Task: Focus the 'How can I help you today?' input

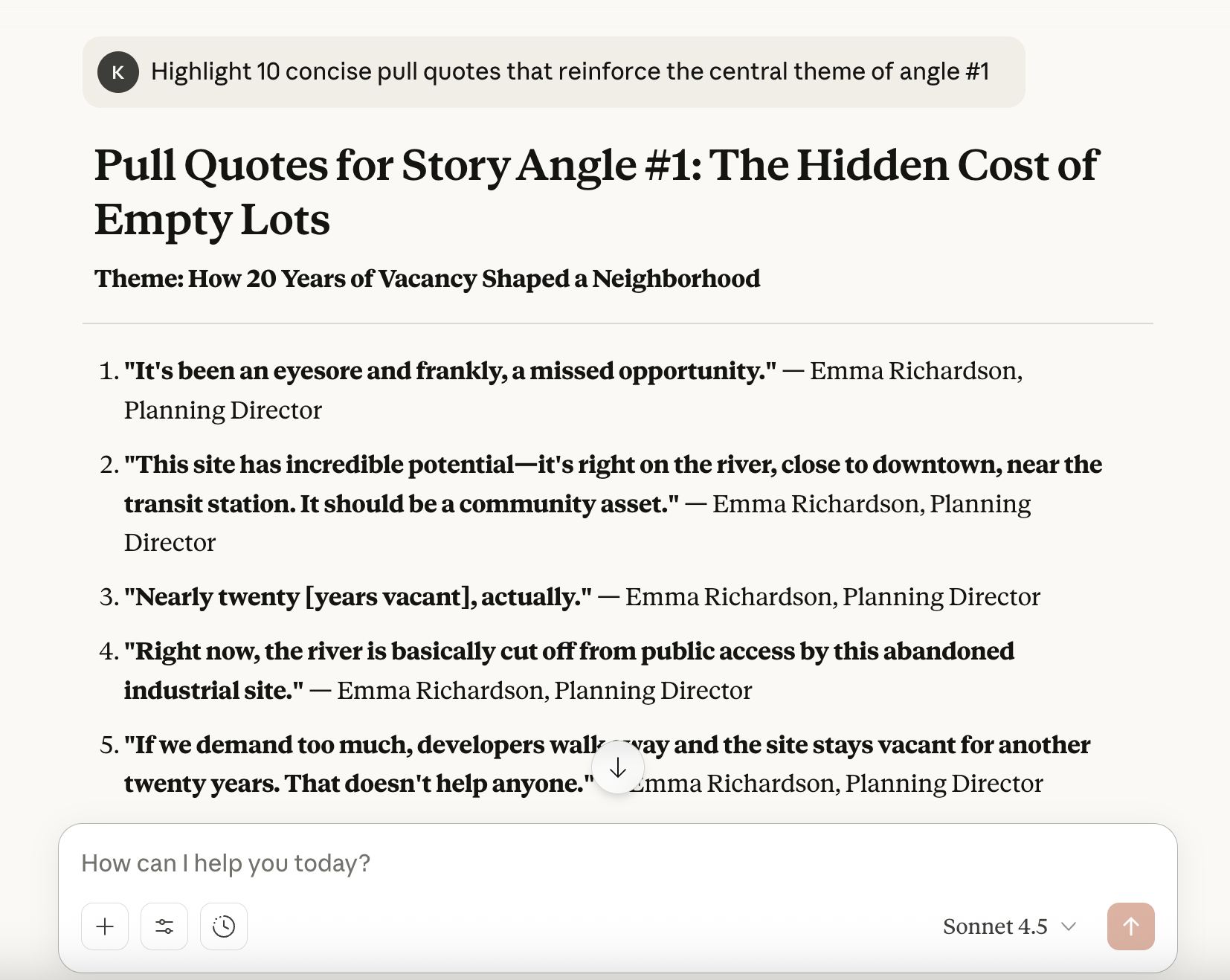Action: (x=595, y=863)
